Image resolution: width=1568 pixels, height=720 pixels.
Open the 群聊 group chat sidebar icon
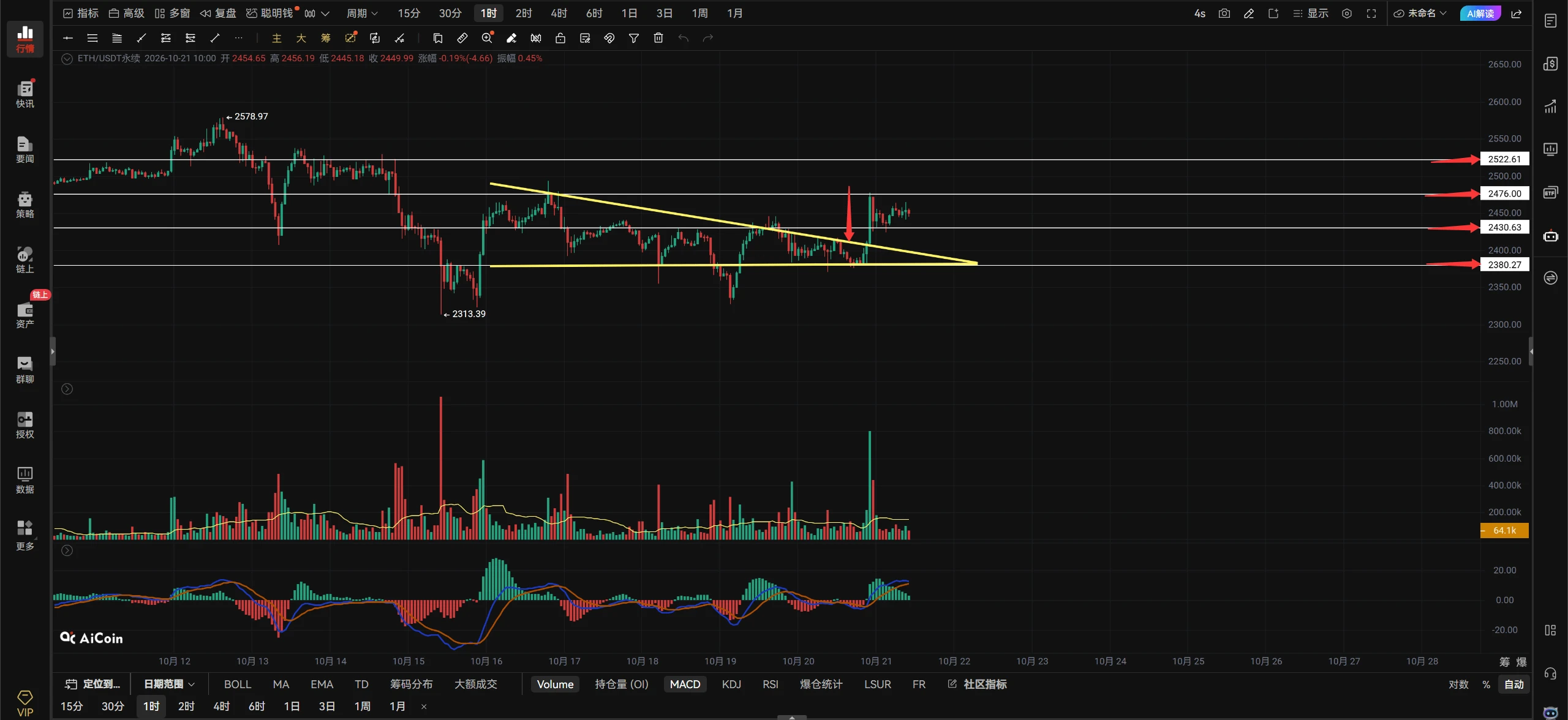24,370
